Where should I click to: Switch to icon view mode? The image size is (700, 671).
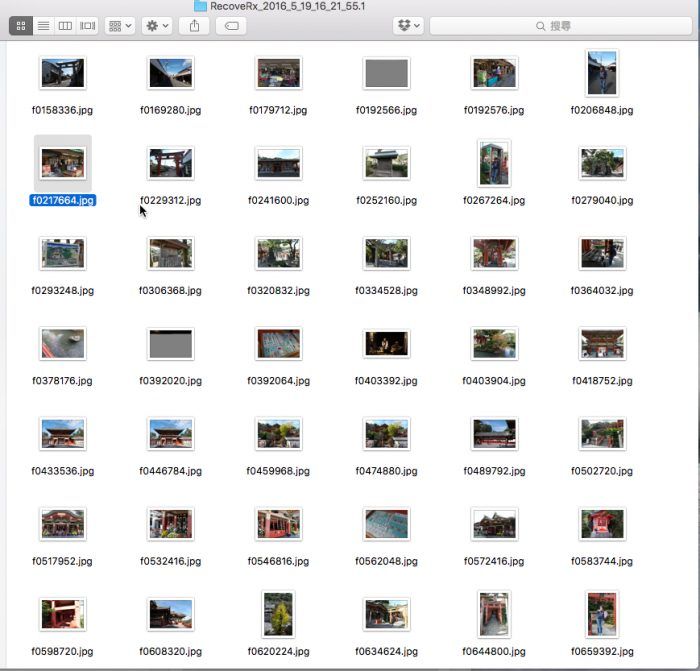(21, 26)
